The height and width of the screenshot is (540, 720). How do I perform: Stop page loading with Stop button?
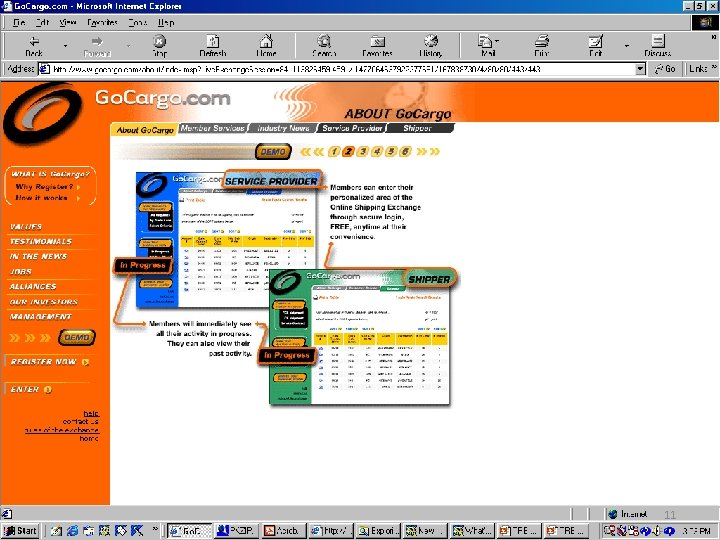coord(159,46)
